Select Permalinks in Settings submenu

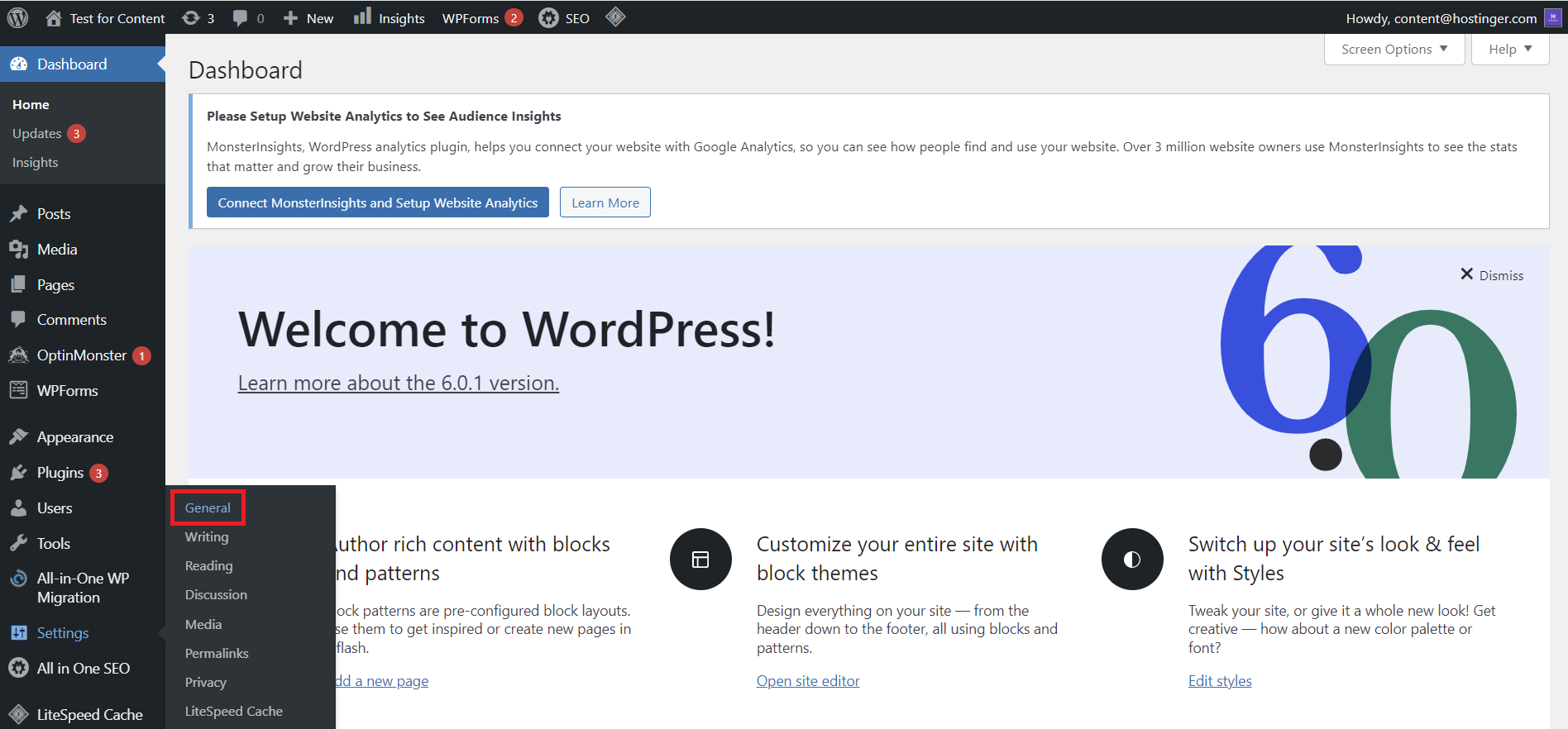(x=217, y=653)
